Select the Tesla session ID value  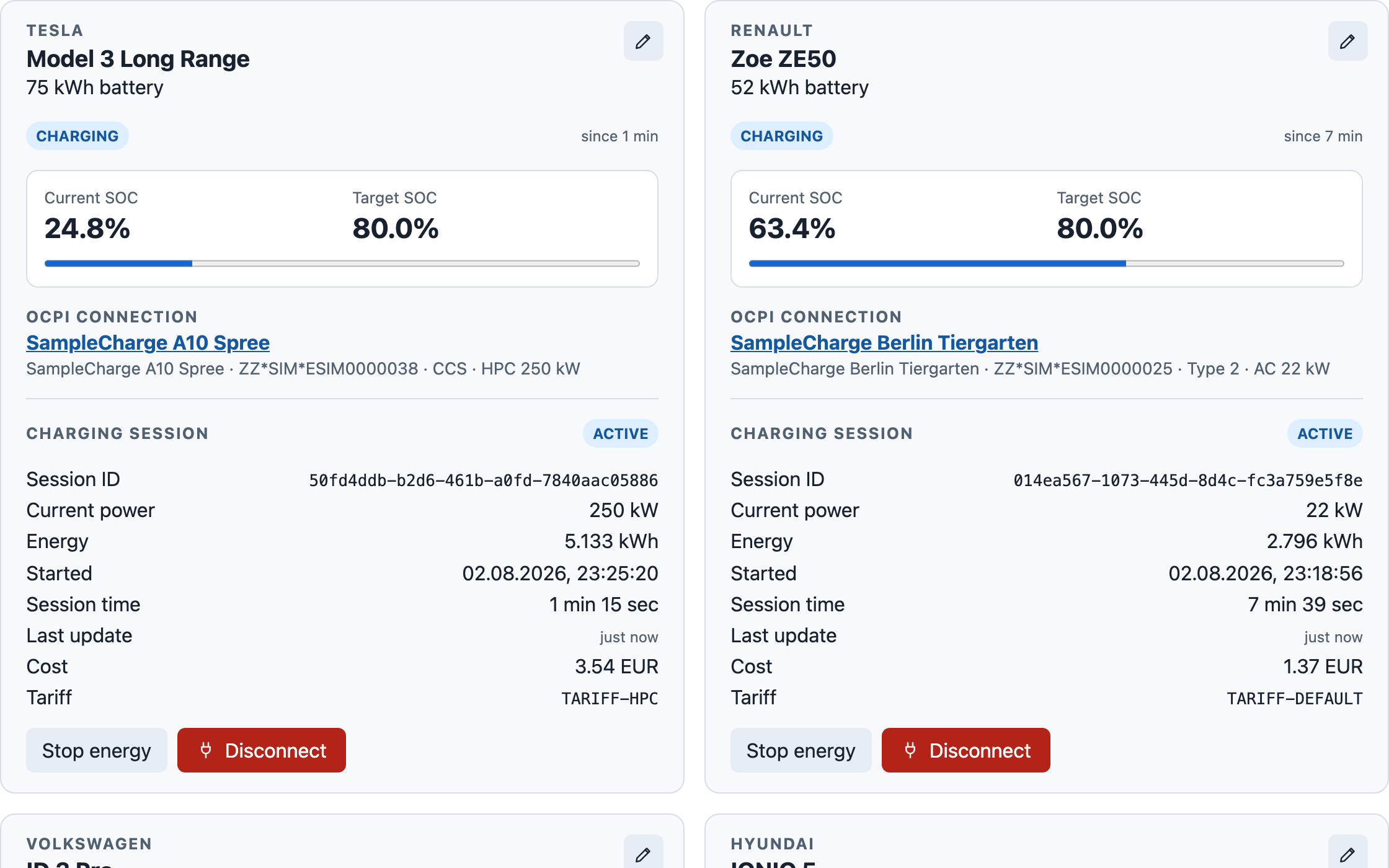point(484,480)
